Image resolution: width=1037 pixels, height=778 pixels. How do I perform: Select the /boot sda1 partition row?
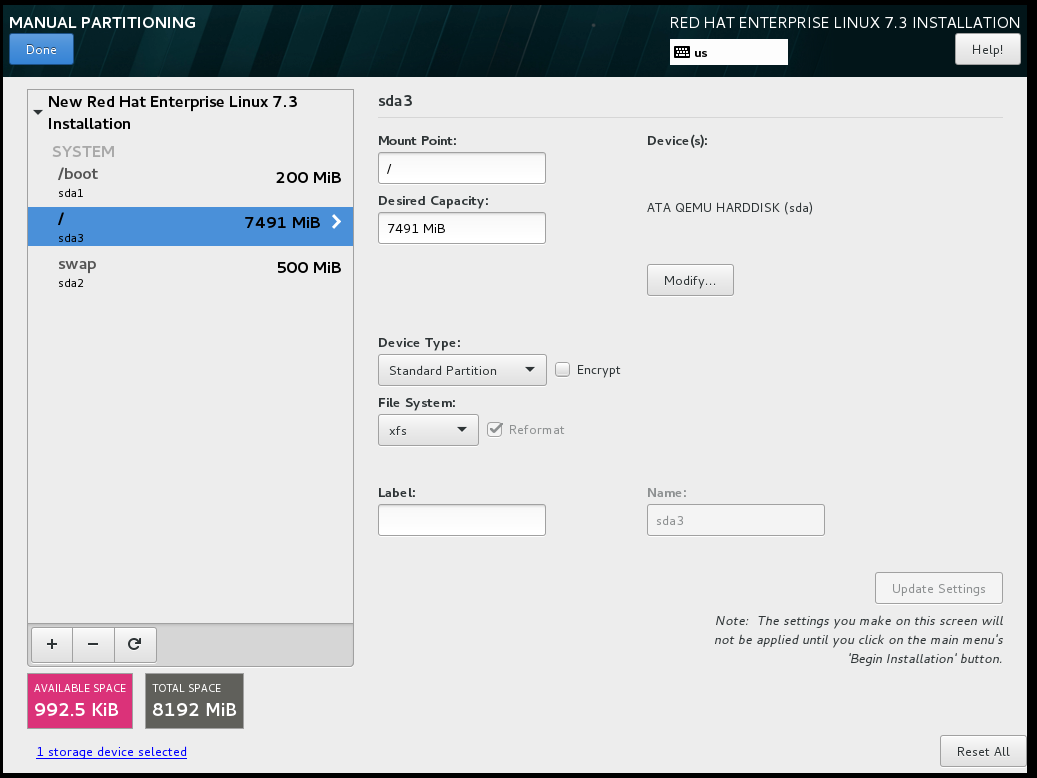tap(190, 182)
